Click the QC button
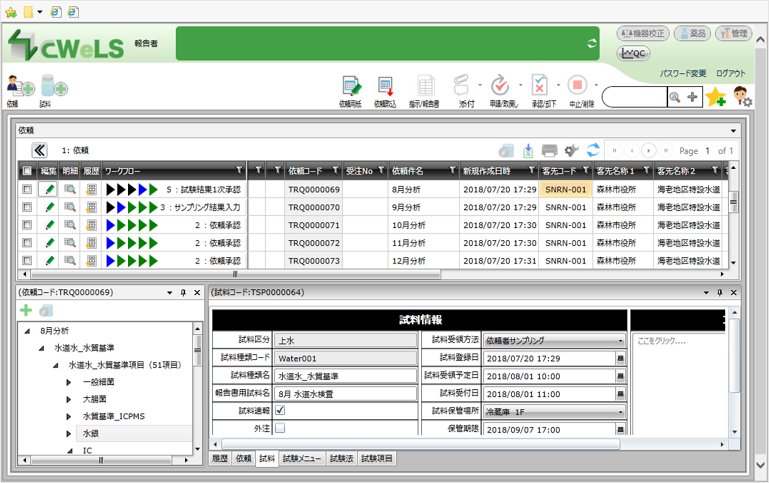This screenshot has width=769, height=483. click(633, 53)
